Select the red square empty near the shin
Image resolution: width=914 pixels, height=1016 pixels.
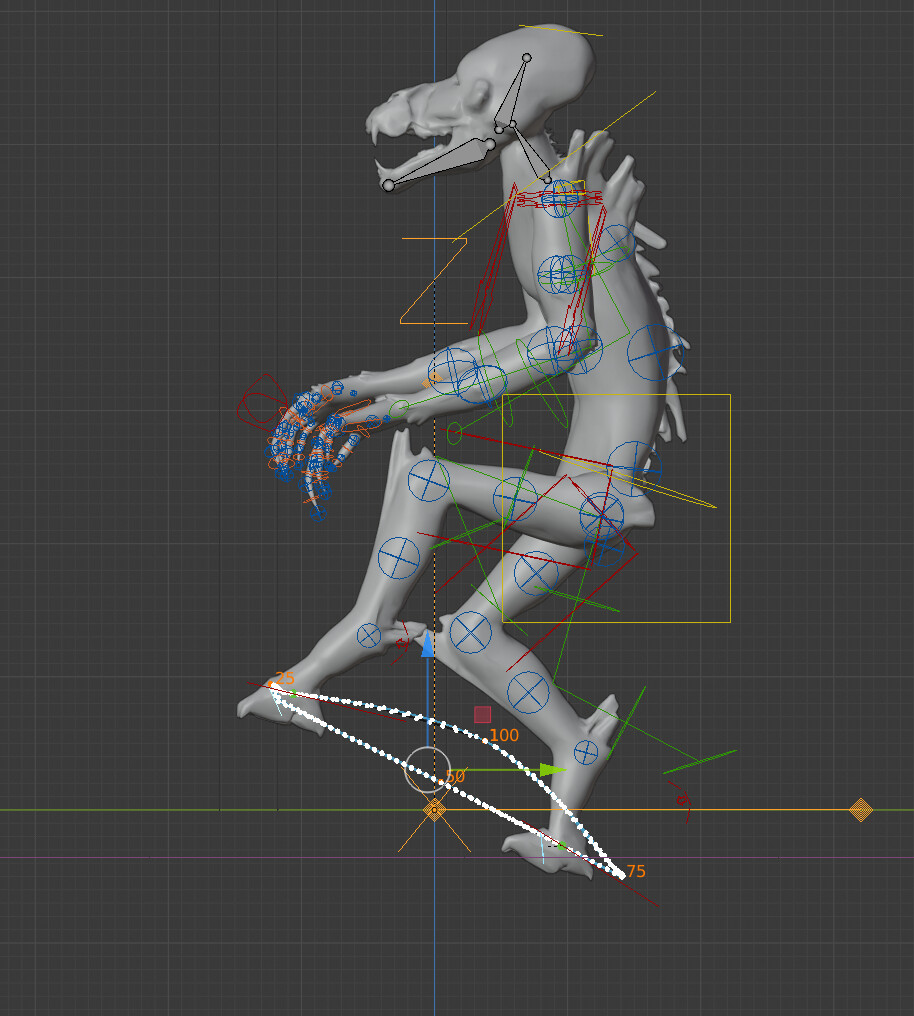tap(483, 714)
